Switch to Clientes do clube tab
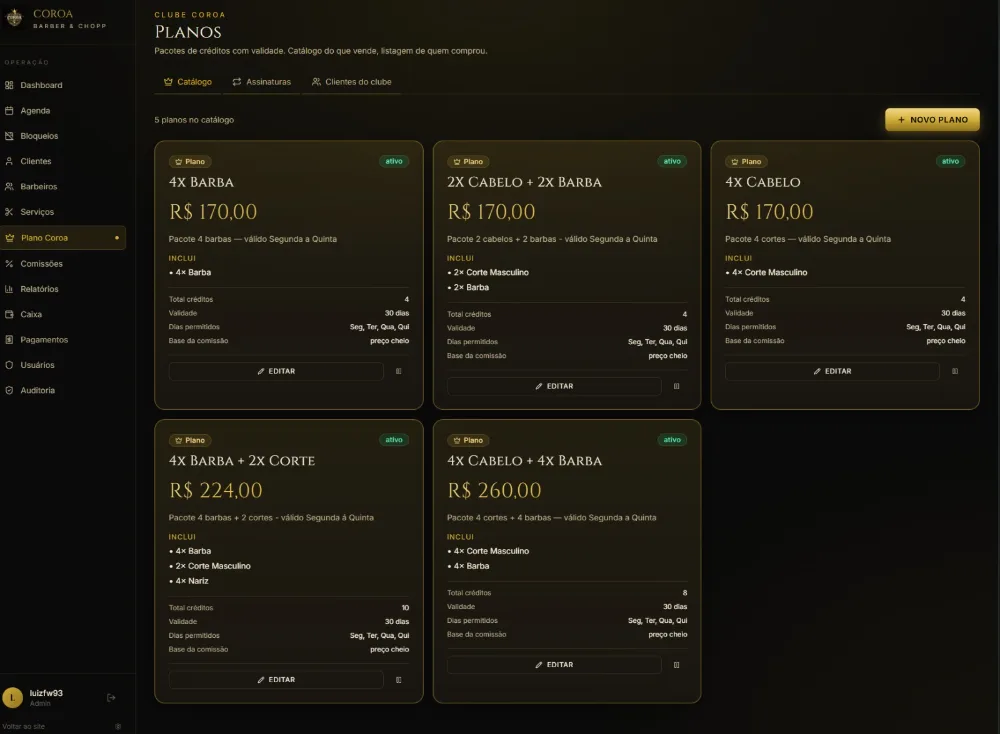 351,82
